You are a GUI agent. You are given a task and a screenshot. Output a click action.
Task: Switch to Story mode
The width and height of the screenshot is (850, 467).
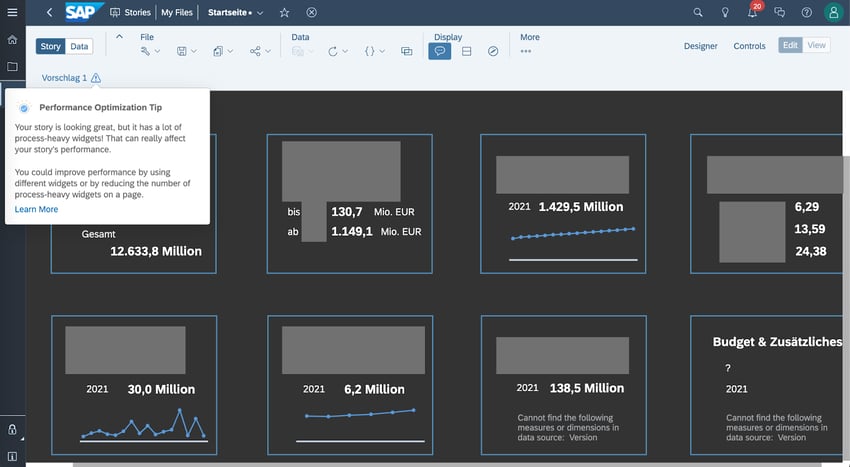pyautogui.click(x=50, y=46)
